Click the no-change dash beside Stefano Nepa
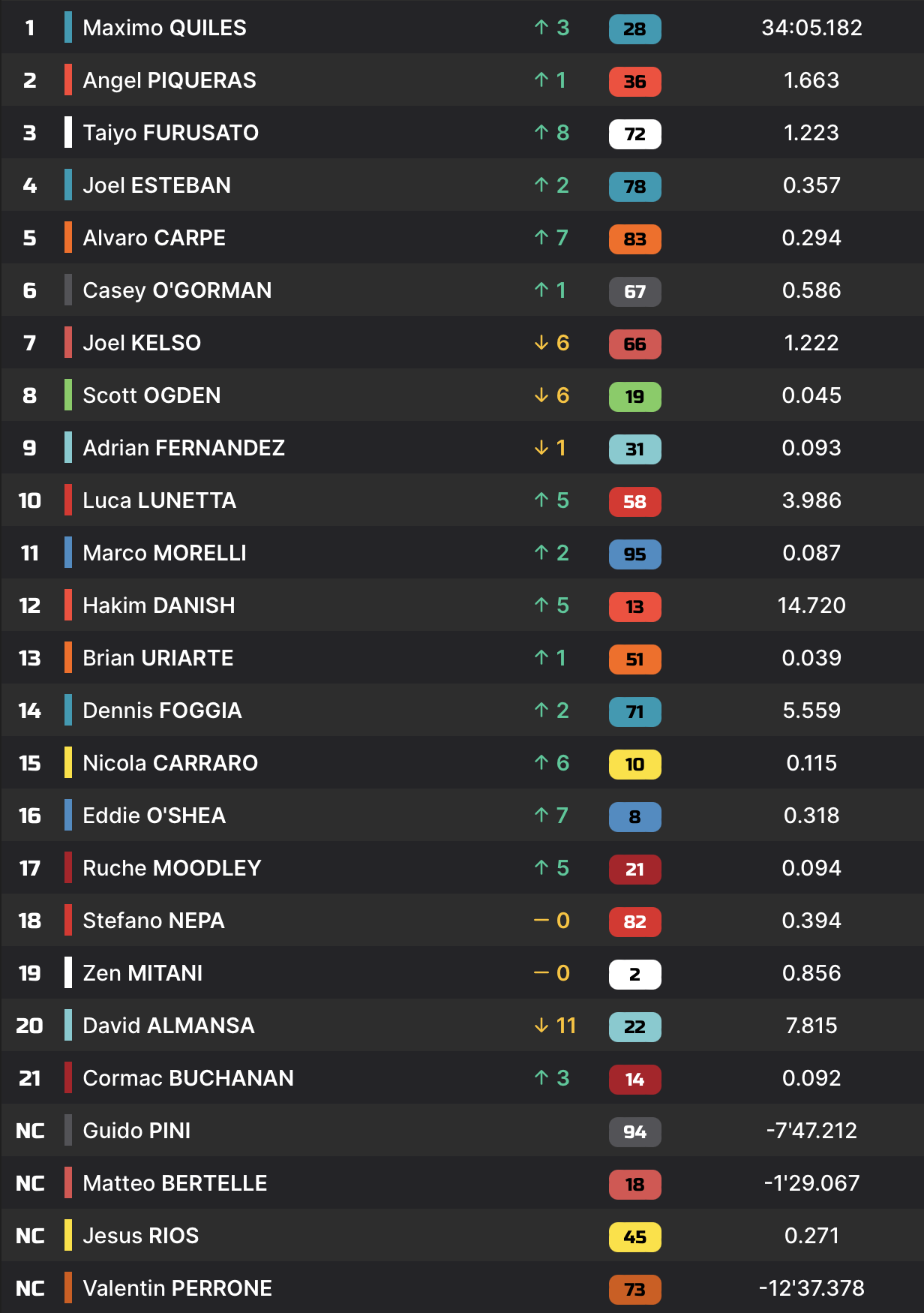Image resolution: width=924 pixels, height=1313 pixels. pyautogui.click(x=541, y=921)
